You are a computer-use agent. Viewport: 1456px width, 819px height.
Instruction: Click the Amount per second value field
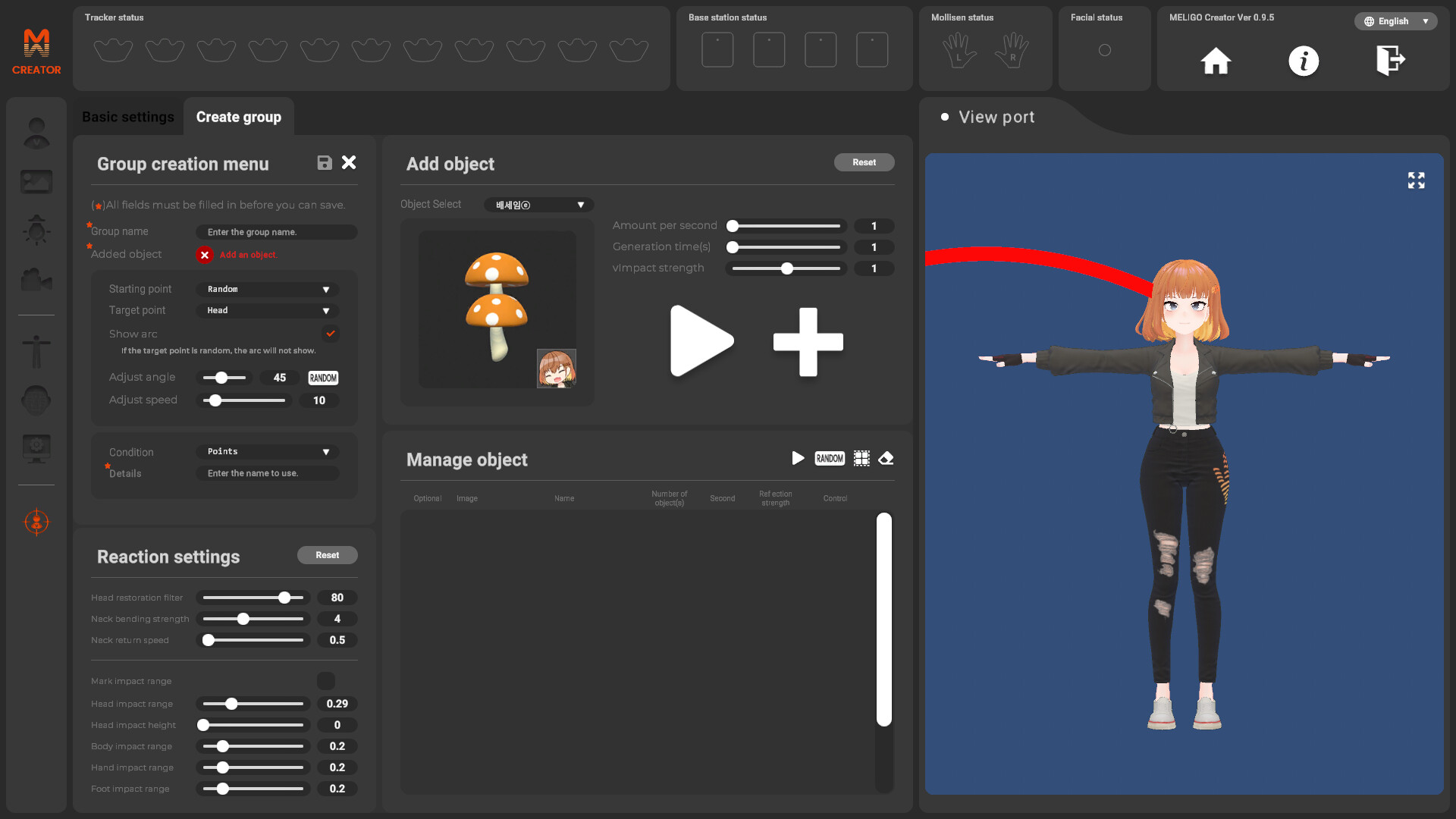(x=874, y=226)
